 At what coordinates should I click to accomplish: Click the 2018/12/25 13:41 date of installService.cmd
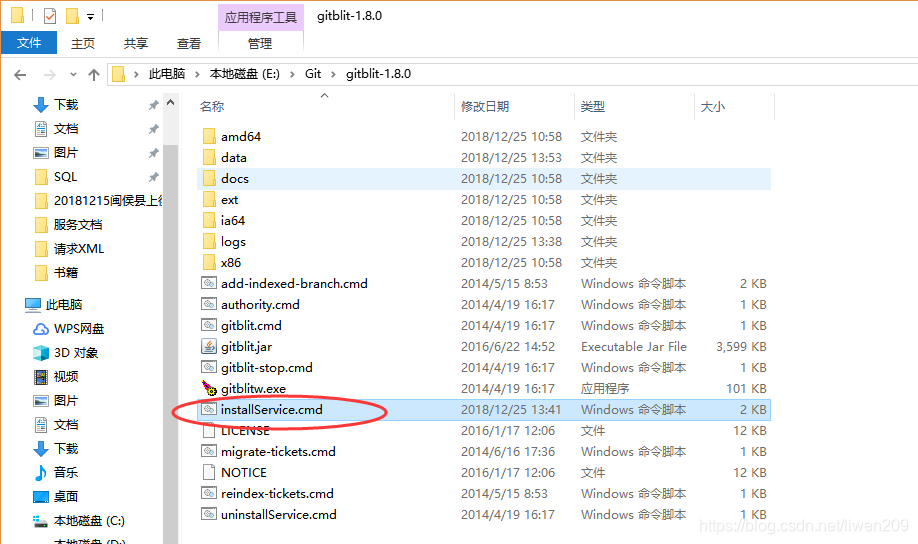[511, 409]
